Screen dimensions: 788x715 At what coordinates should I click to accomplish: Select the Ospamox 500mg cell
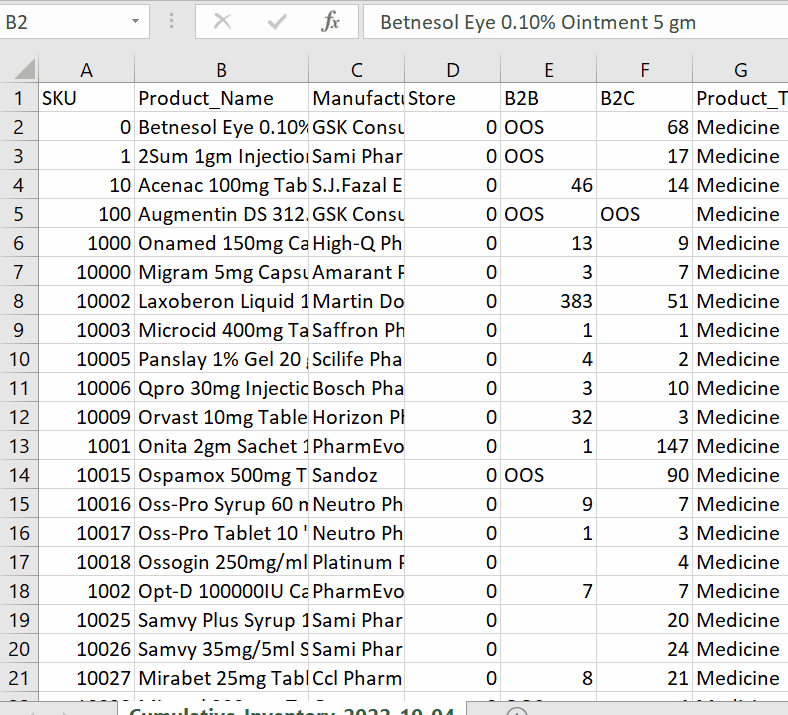[x=221, y=475]
